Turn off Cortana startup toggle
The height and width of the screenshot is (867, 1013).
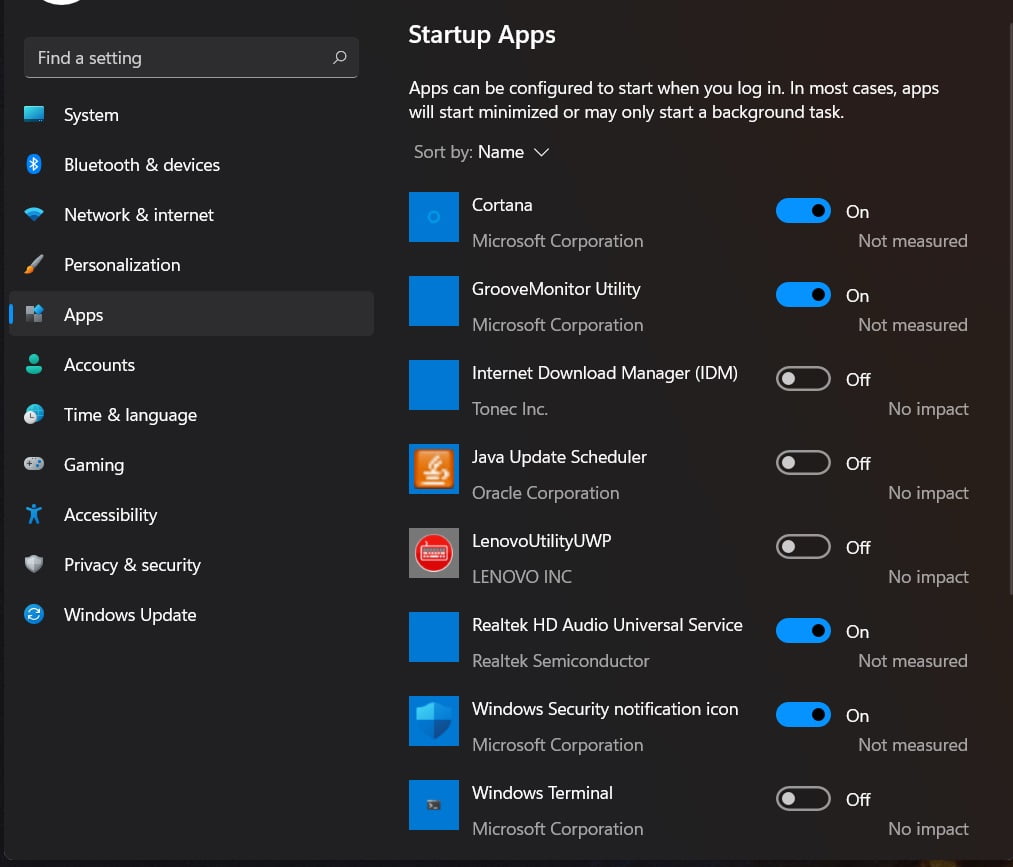coord(803,211)
